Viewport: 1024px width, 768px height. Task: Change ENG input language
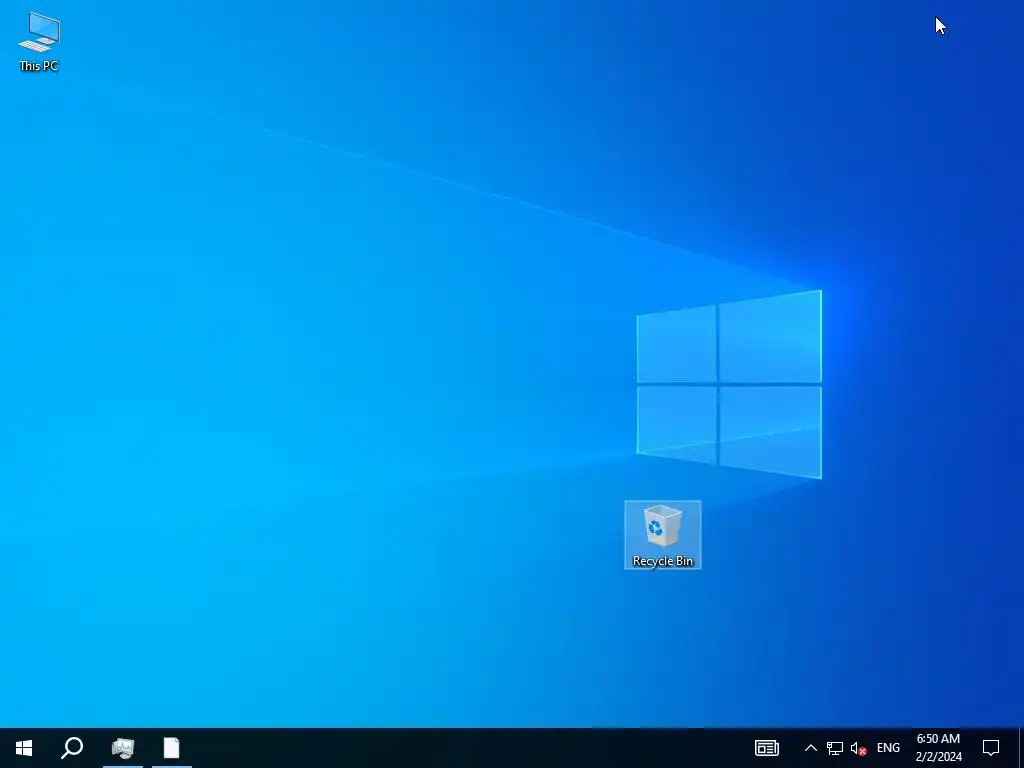point(888,748)
